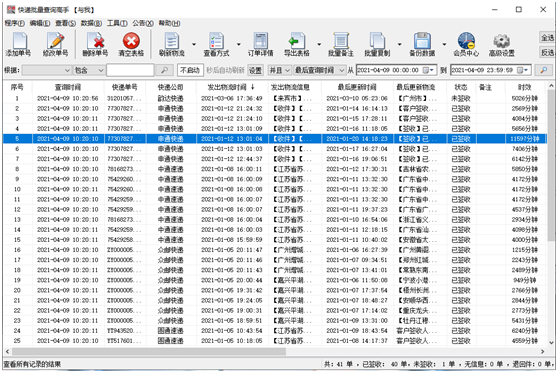Expand the 查看方式 dropdown arrow
Image resolution: width=558 pixels, height=373 pixels.
(x=238, y=44)
